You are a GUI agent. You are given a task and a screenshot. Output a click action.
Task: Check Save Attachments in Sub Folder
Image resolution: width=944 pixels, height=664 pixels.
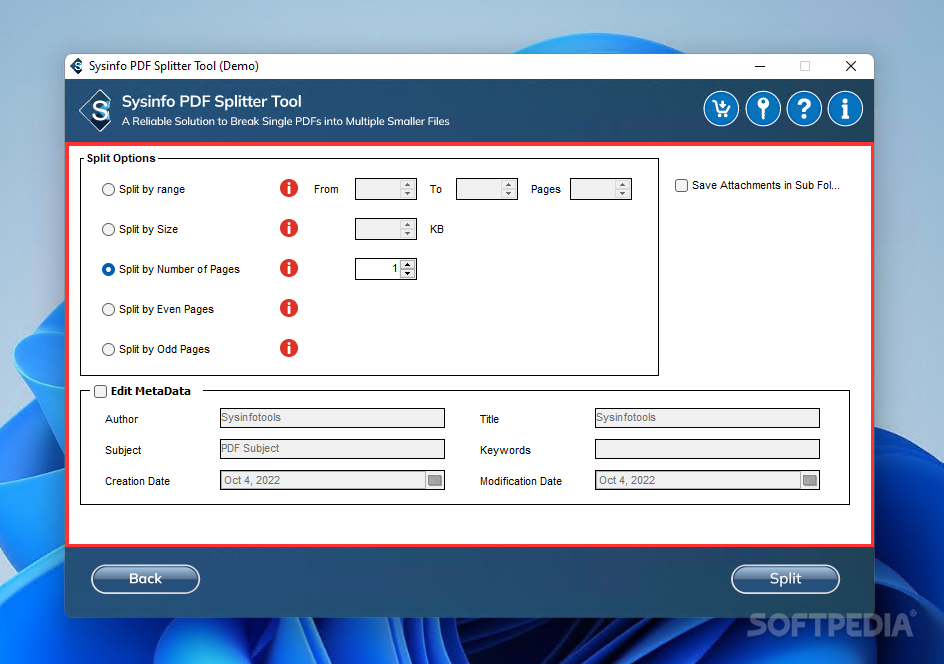tap(682, 185)
